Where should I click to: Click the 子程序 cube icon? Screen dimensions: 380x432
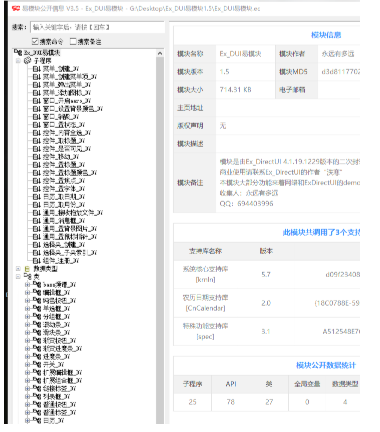pos(28,61)
